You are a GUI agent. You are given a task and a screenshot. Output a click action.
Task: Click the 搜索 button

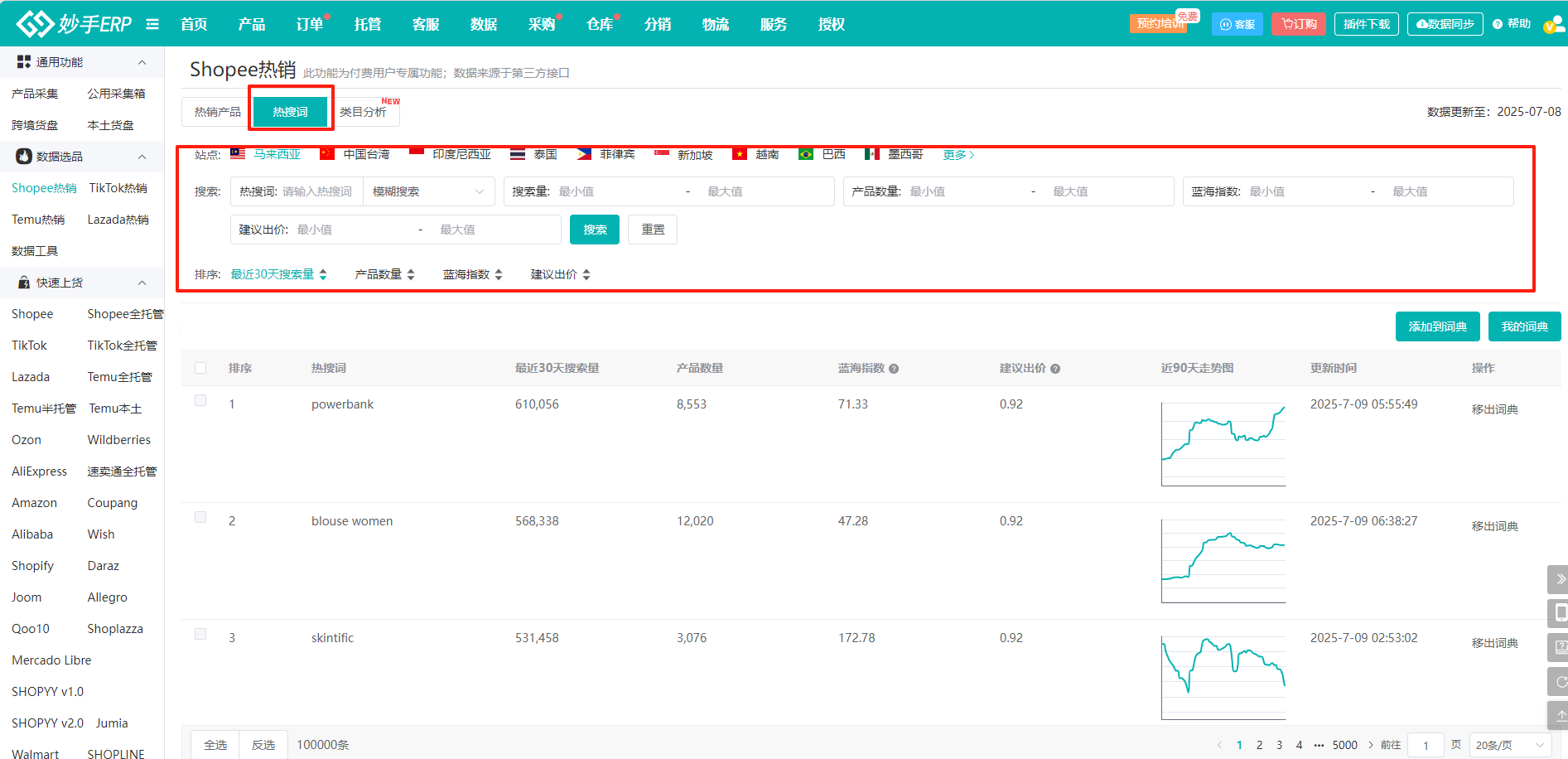point(595,230)
